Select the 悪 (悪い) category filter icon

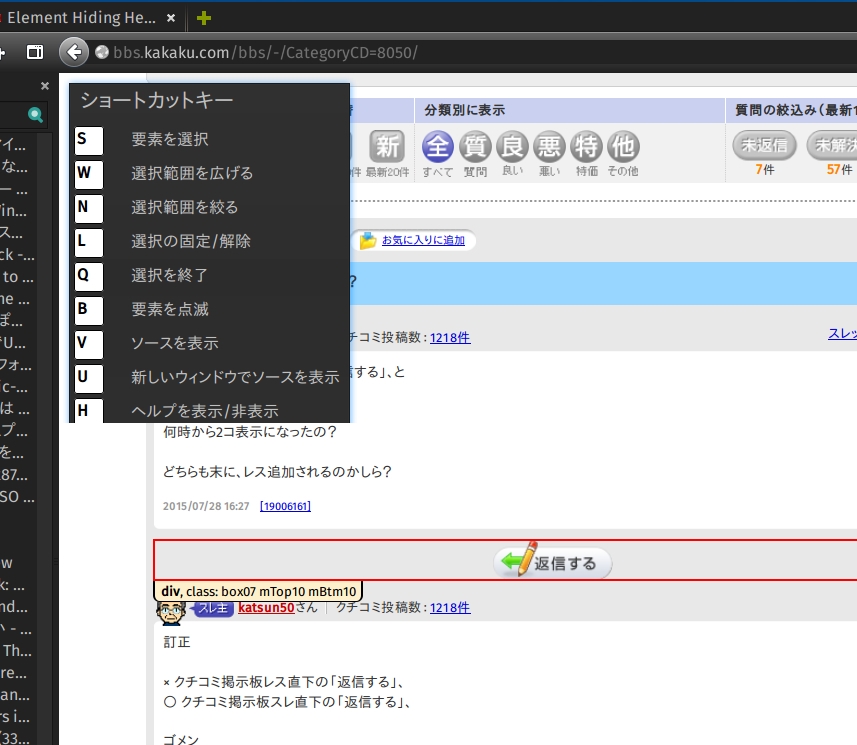(549, 146)
